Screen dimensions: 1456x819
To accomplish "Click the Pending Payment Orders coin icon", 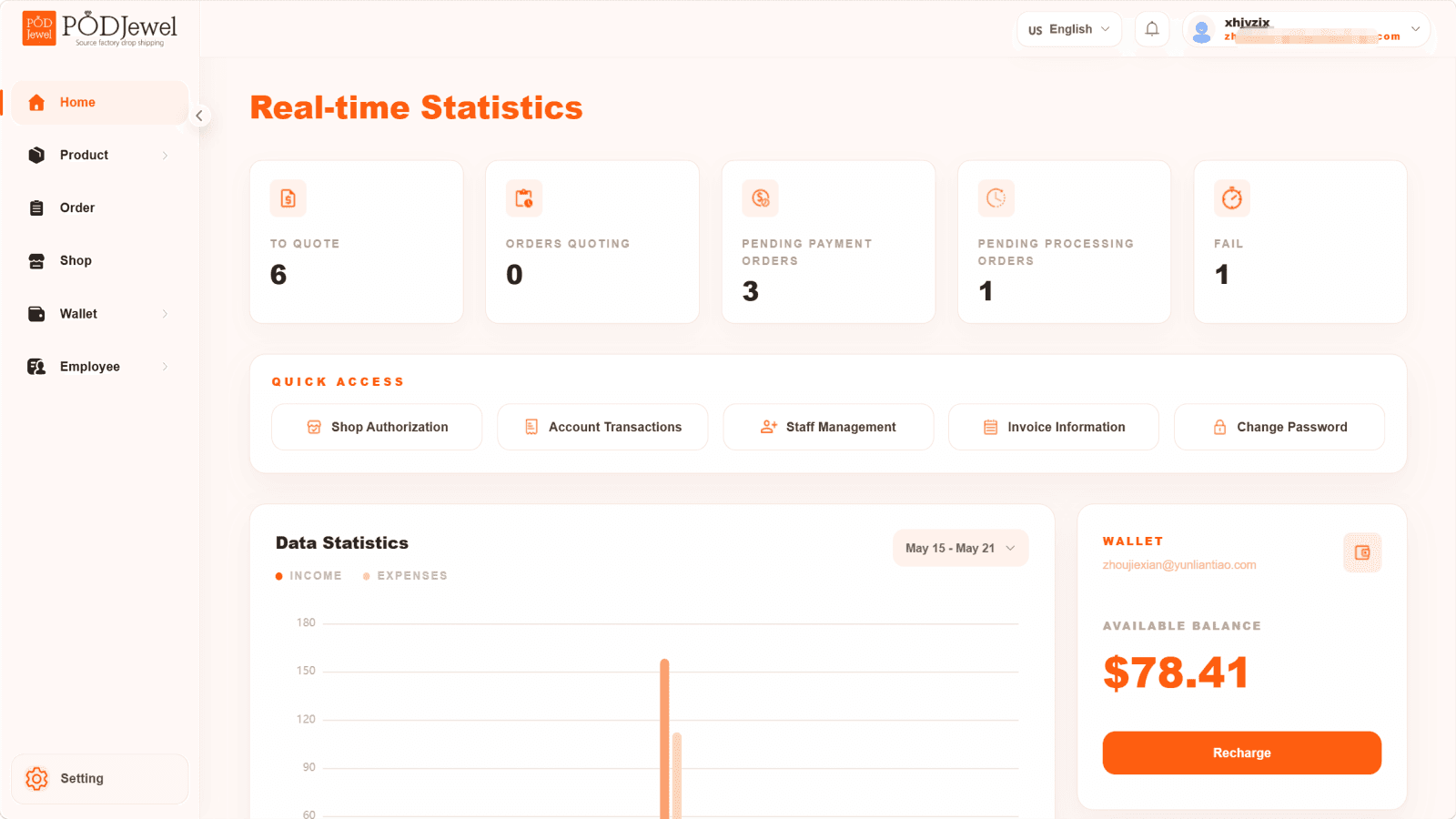I will pyautogui.click(x=760, y=198).
